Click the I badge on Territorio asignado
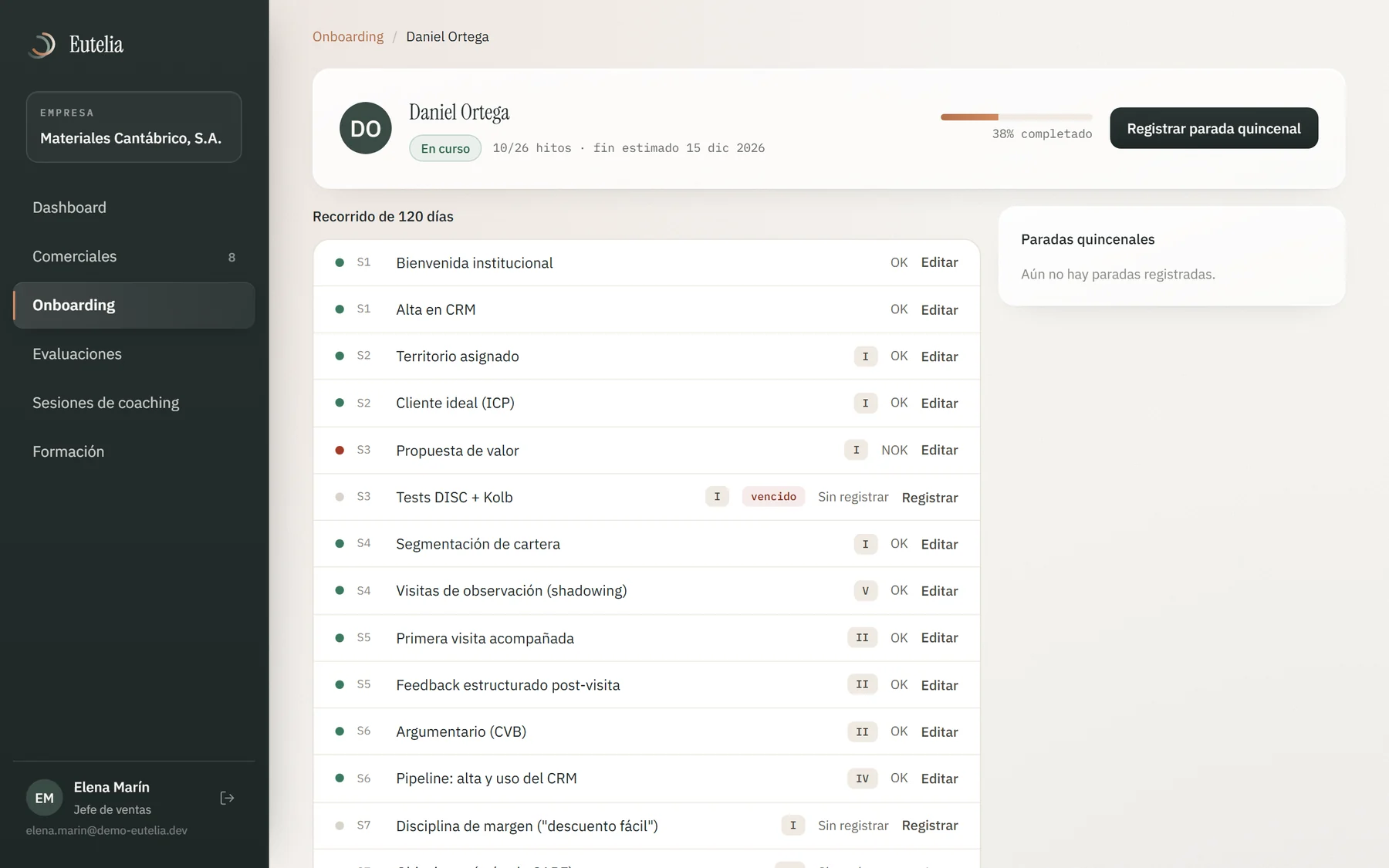 coord(865,356)
